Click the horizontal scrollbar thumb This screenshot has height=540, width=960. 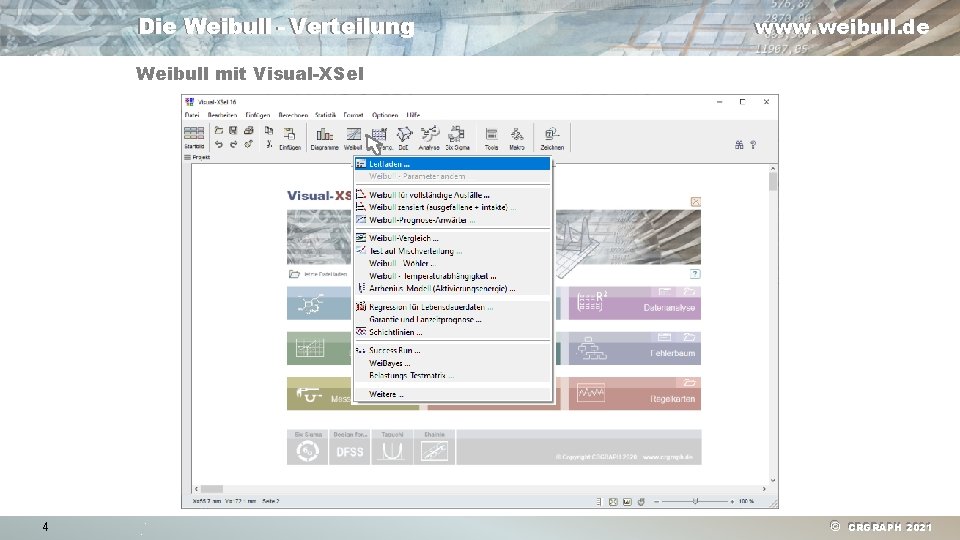tap(212, 489)
